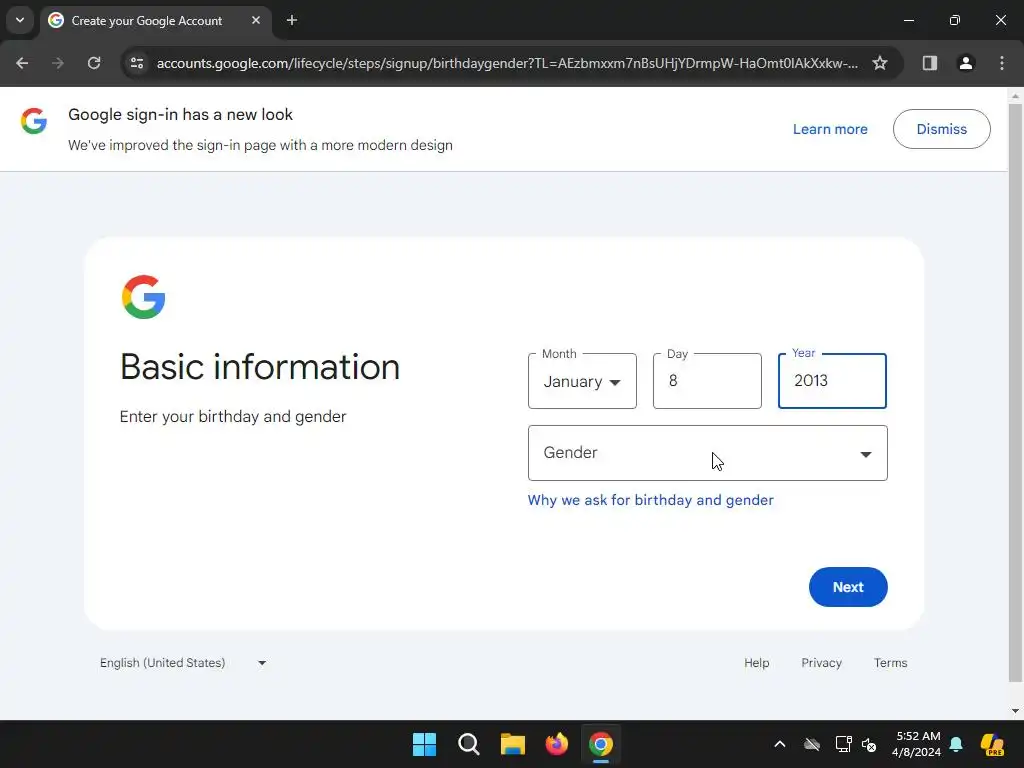Open the network status tray icon

[843, 744]
